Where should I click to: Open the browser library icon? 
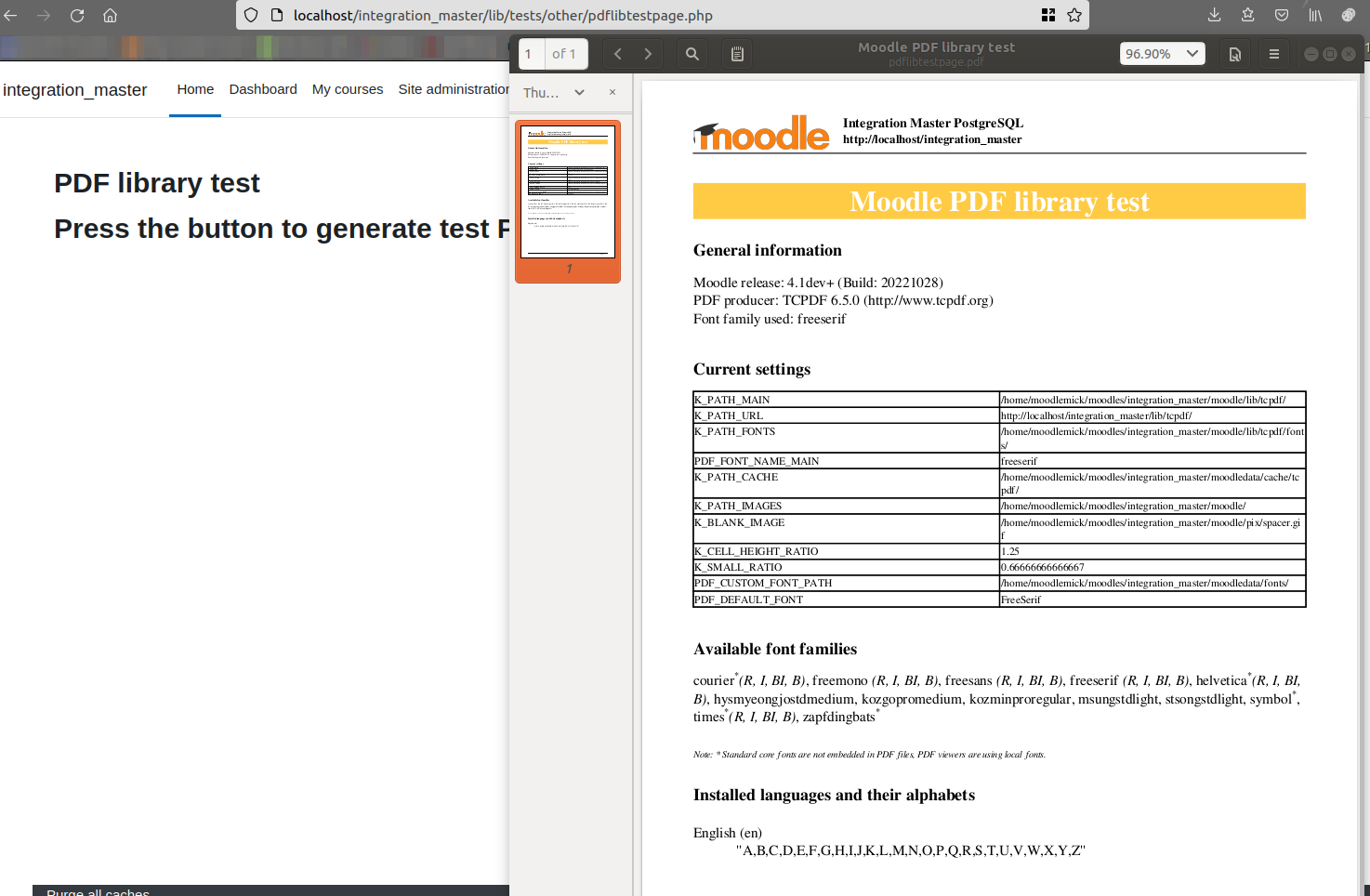pyautogui.click(x=1315, y=15)
